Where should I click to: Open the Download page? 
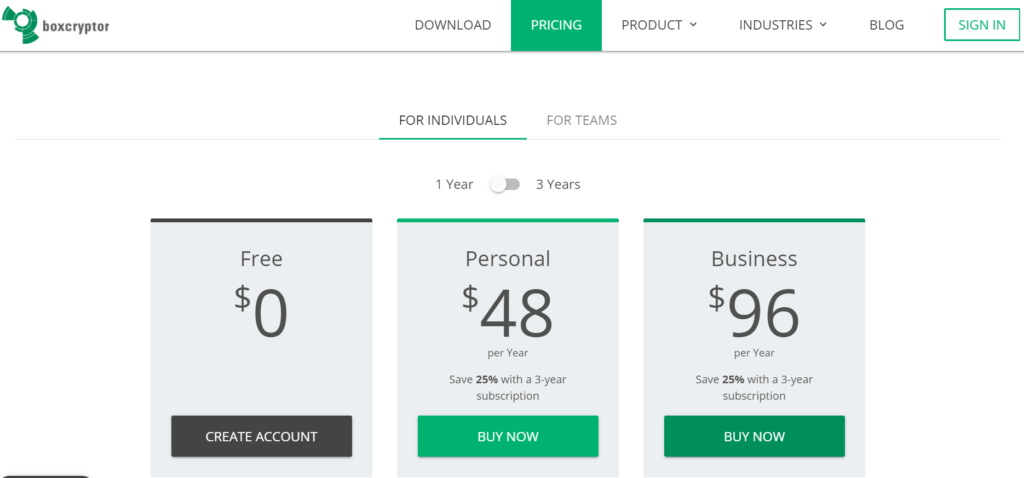[453, 25]
